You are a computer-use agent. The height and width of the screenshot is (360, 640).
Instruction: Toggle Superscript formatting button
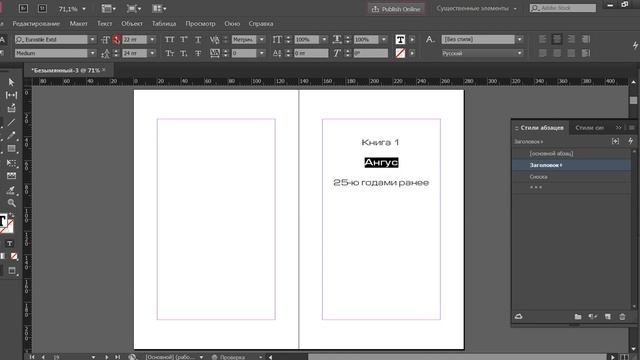184,39
